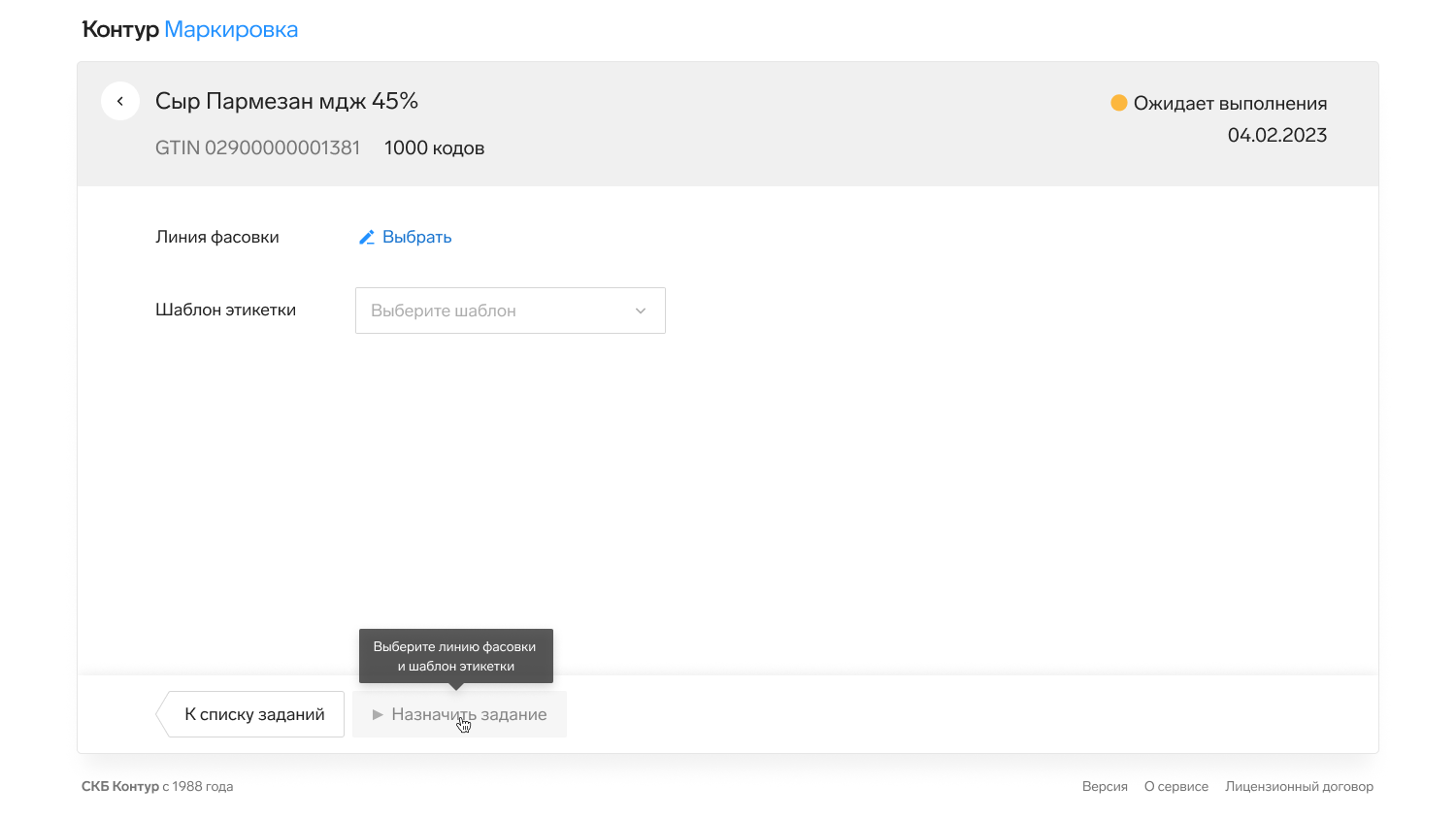Screen dimensions: 1456x819
Task: Click the pencil icon next to Выбрать
Action: pos(367,237)
